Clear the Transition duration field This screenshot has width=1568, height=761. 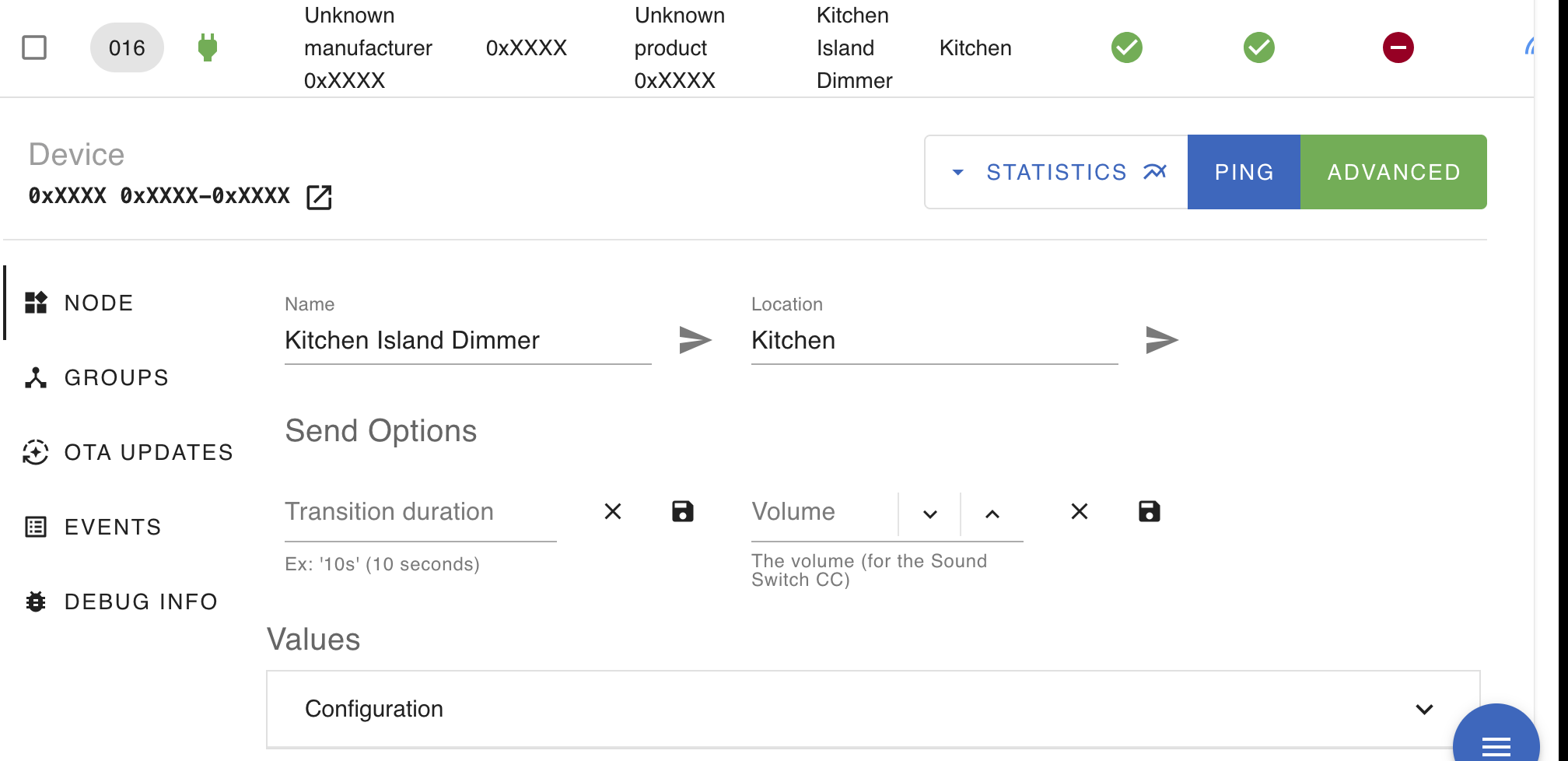[x=613, y=511]
